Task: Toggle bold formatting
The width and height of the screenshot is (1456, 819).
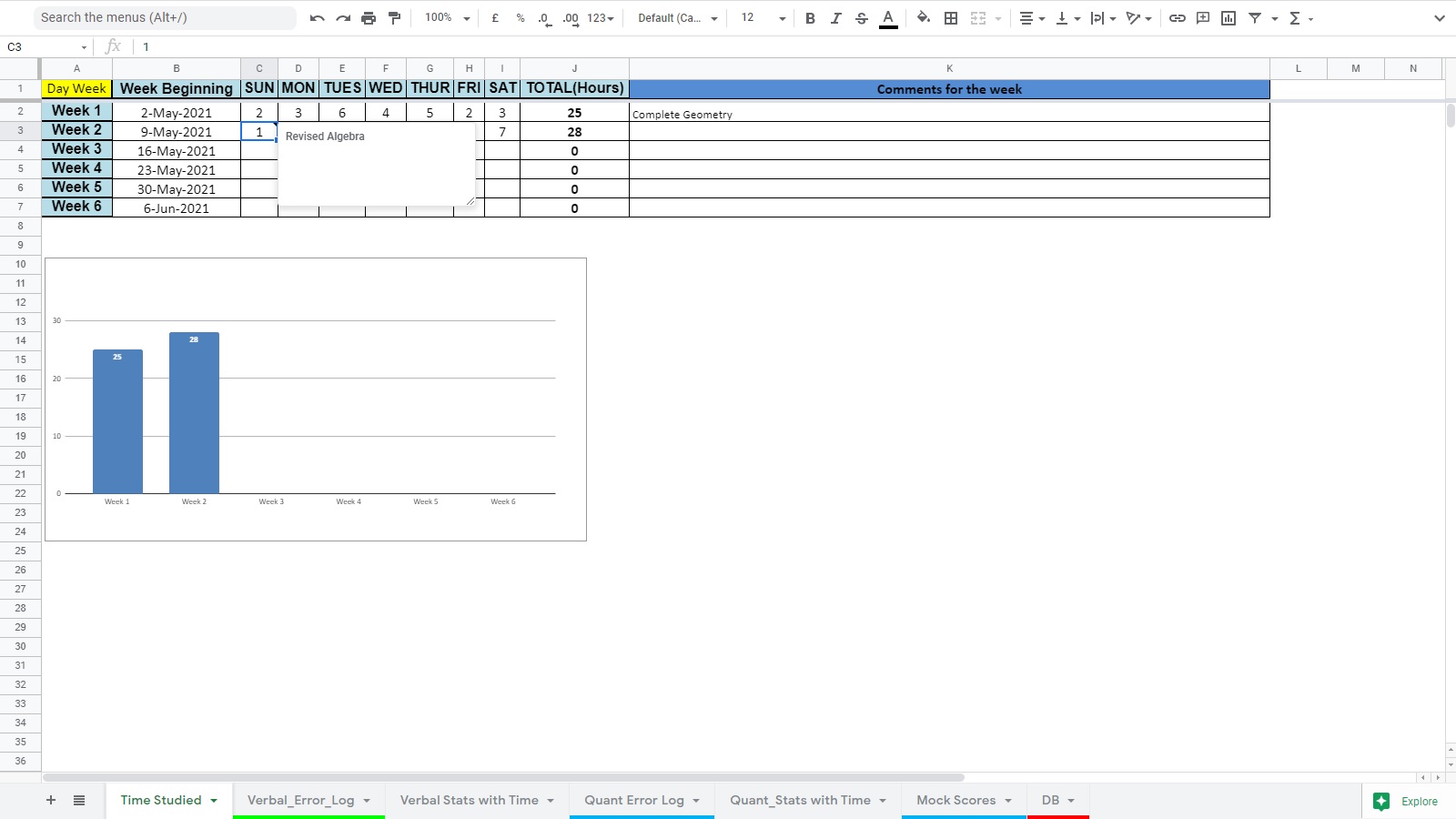Action: pos(810,18)
